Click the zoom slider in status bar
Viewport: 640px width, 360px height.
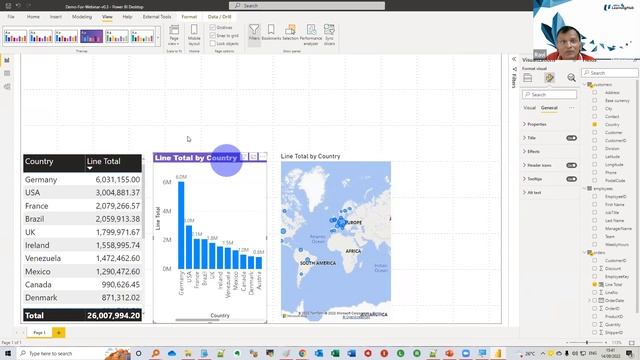[x=587, y=343]
